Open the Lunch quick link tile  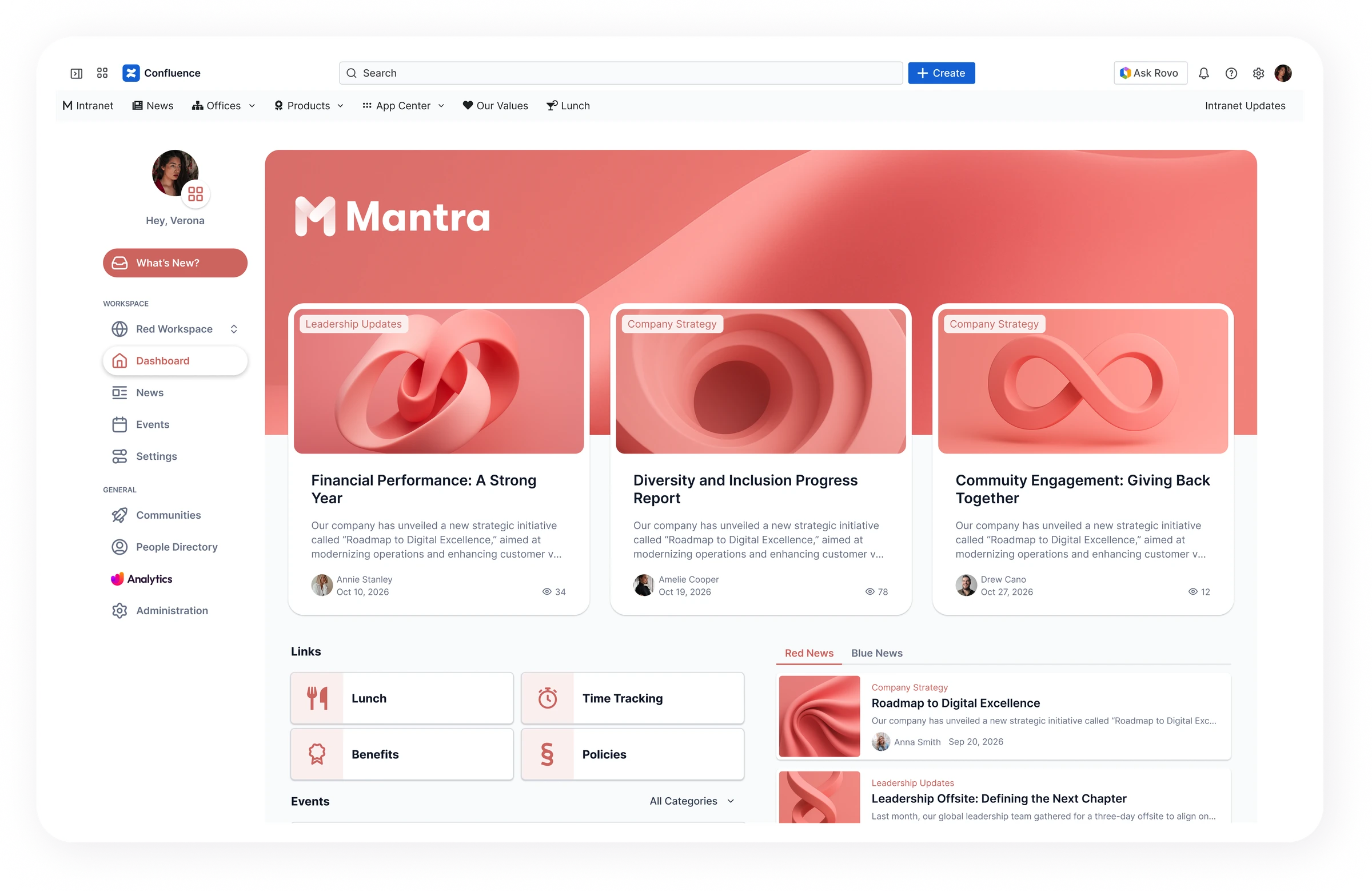pyautogui.click(x=402, y=698)
